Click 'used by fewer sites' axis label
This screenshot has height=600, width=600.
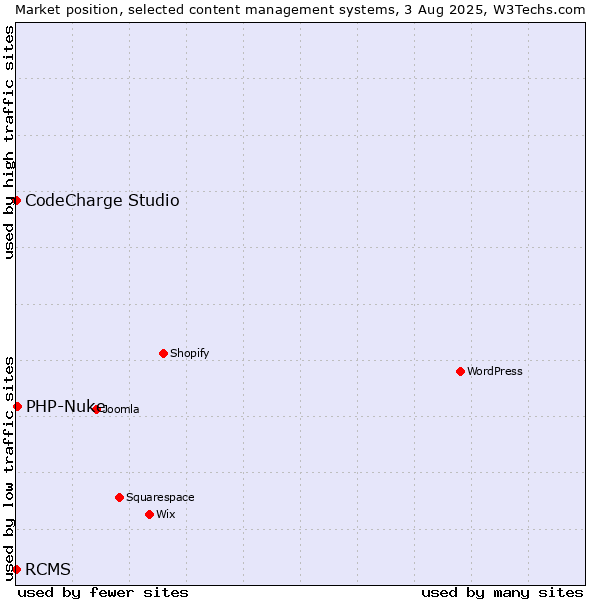coord(103,593)
